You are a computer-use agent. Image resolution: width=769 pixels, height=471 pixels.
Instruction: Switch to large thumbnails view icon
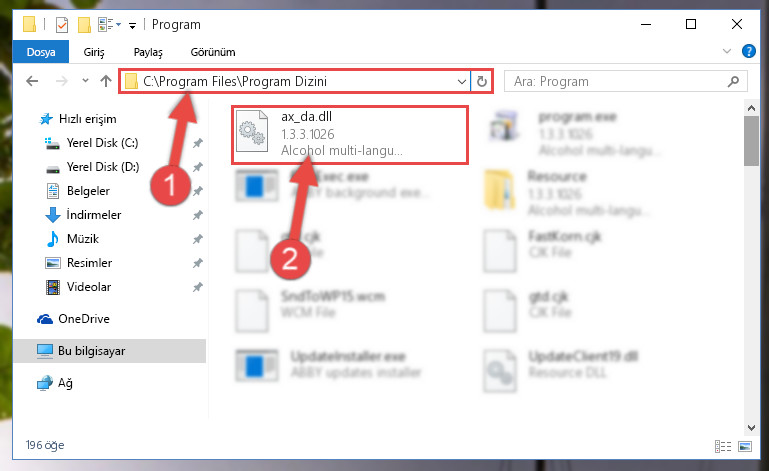coord(745,446)
